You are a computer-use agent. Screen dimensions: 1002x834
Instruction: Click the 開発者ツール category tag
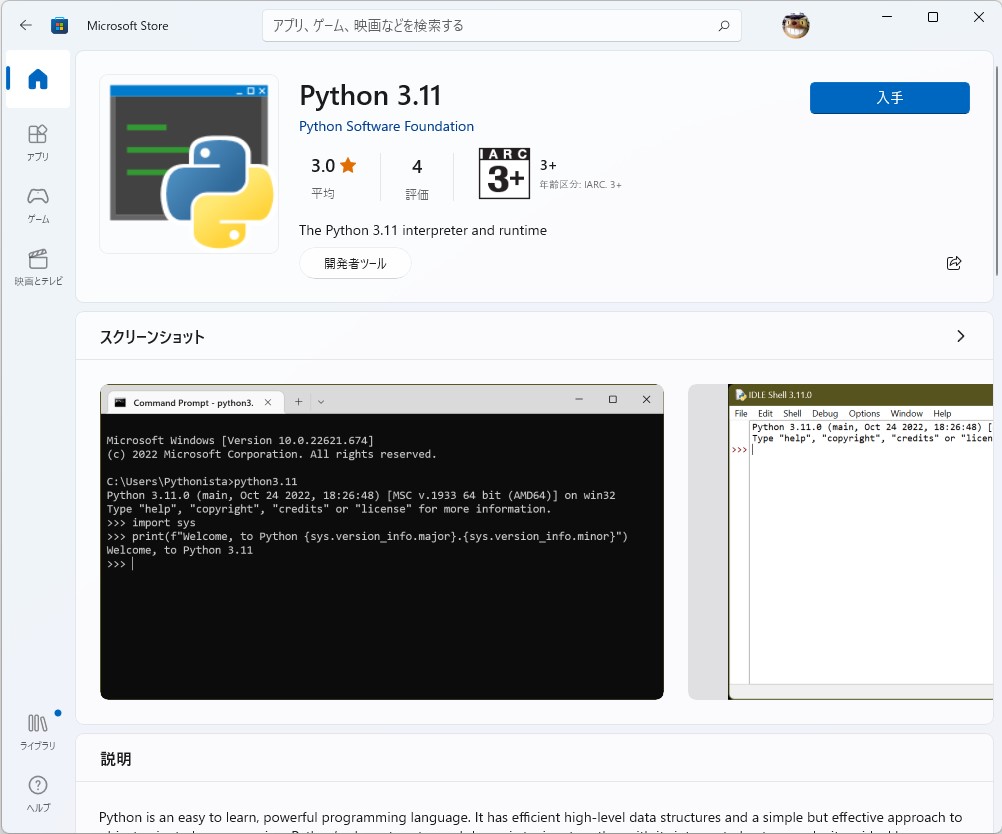coord(355,262)
